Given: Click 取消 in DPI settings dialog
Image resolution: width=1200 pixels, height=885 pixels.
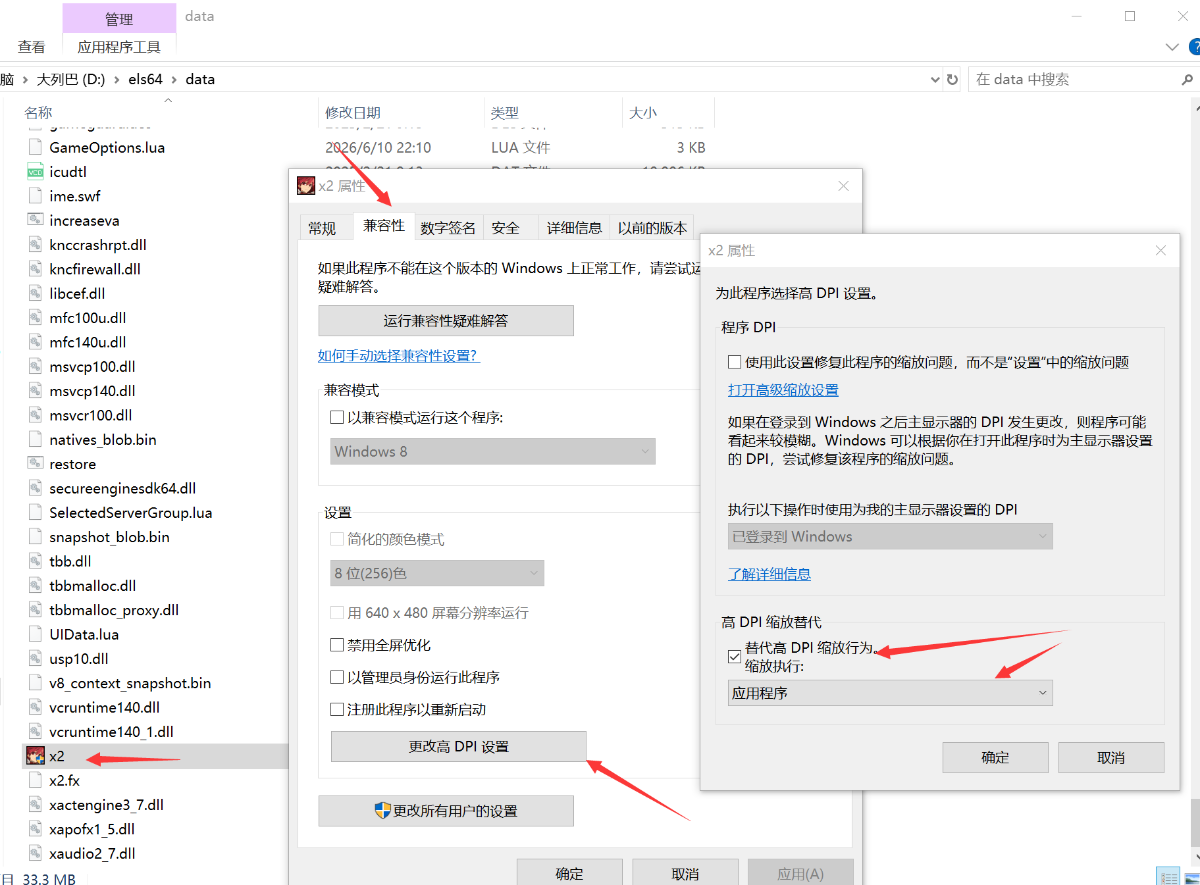Looking at the screenshot, I should point(1111,757).
